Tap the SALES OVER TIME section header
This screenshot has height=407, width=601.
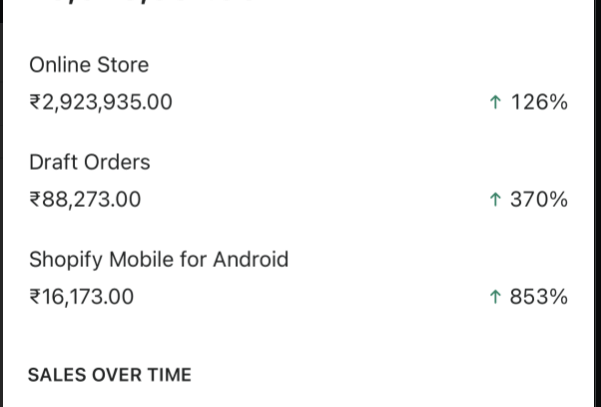click(x=109, y=375)
